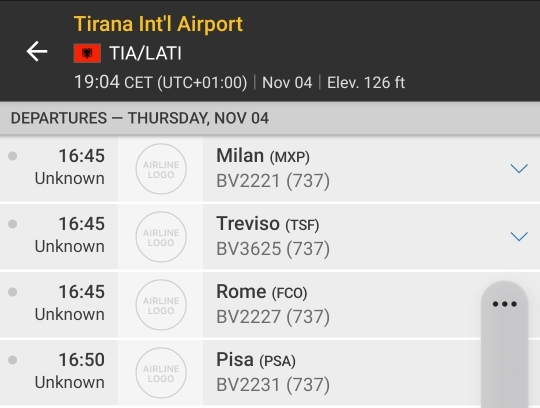Viewport: 540px width, 408px height.
Task: Select flight BV2221 to Milan
Action: [x=270, y=169]
